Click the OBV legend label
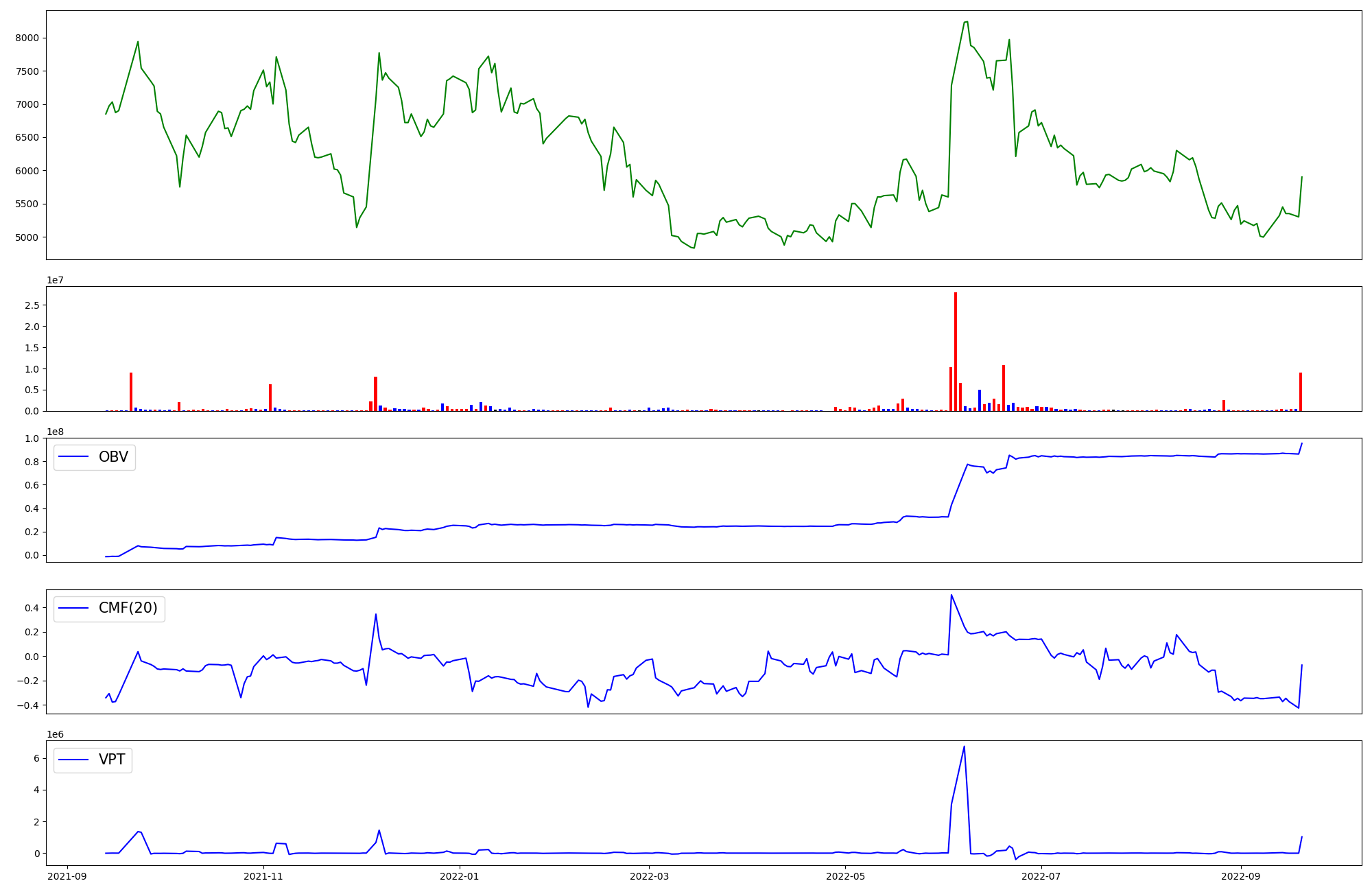 (x=113, y=457)
